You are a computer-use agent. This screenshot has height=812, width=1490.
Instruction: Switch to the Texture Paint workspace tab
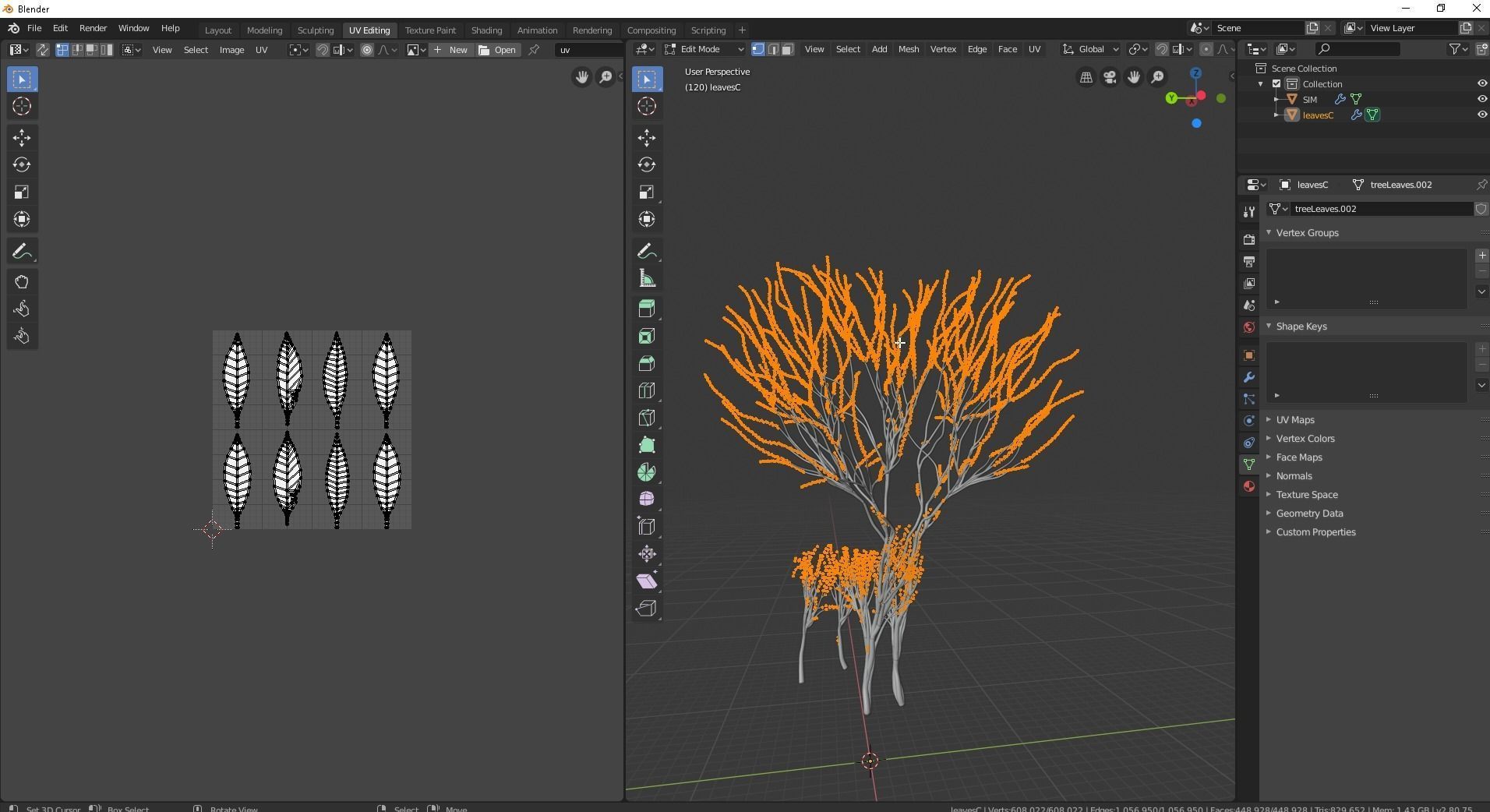[x=430, y=30]
